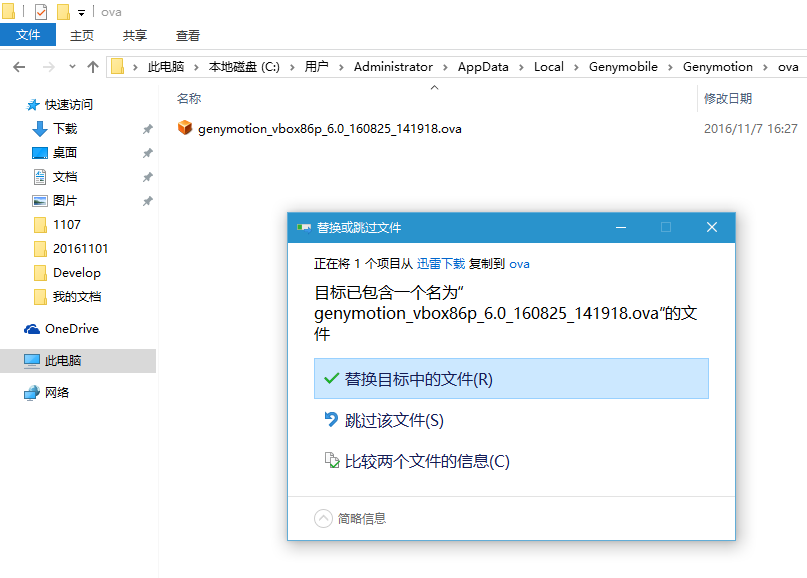Click the up-directory arrow button
The height and width of the screenshot is (578, 807).
point(93,67)
